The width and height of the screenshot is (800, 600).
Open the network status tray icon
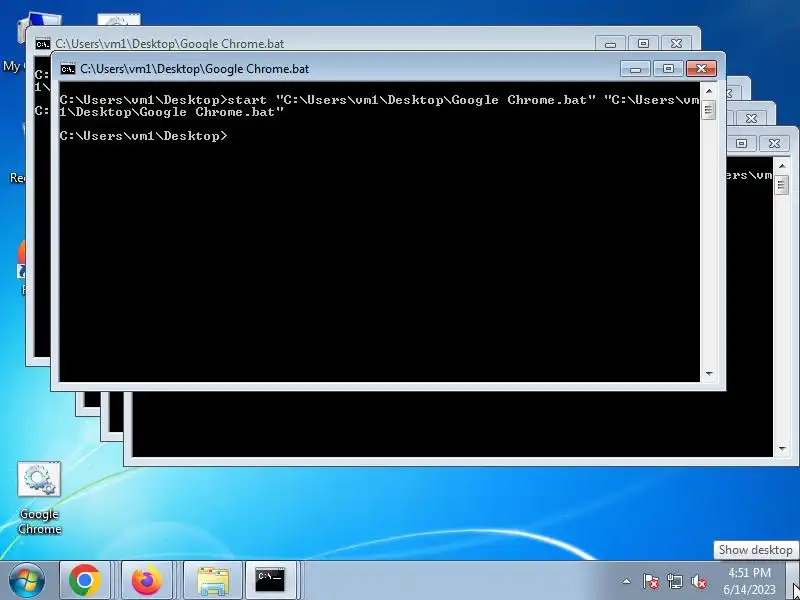(674, 581)
